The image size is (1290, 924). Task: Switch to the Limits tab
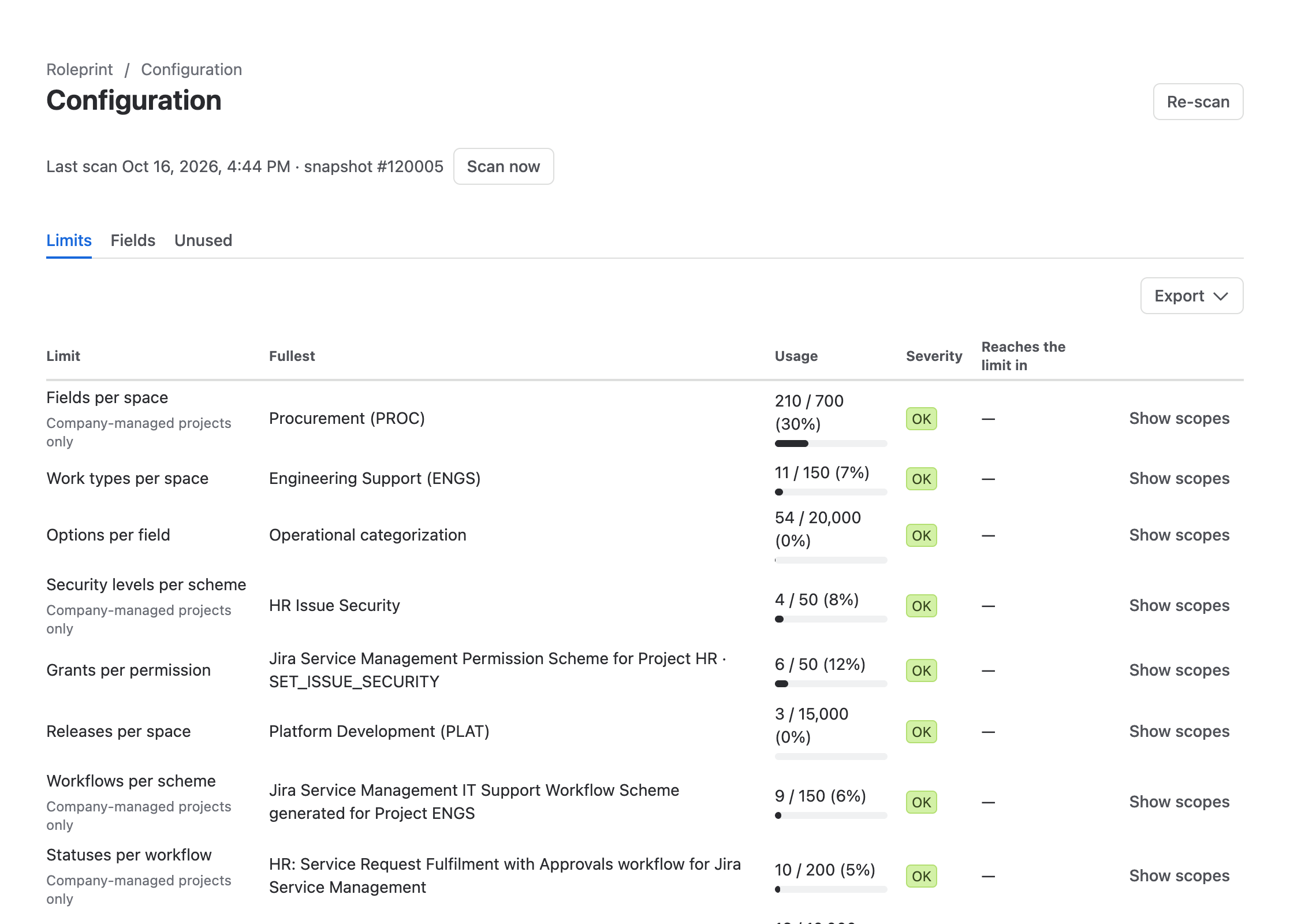[69, 240]
